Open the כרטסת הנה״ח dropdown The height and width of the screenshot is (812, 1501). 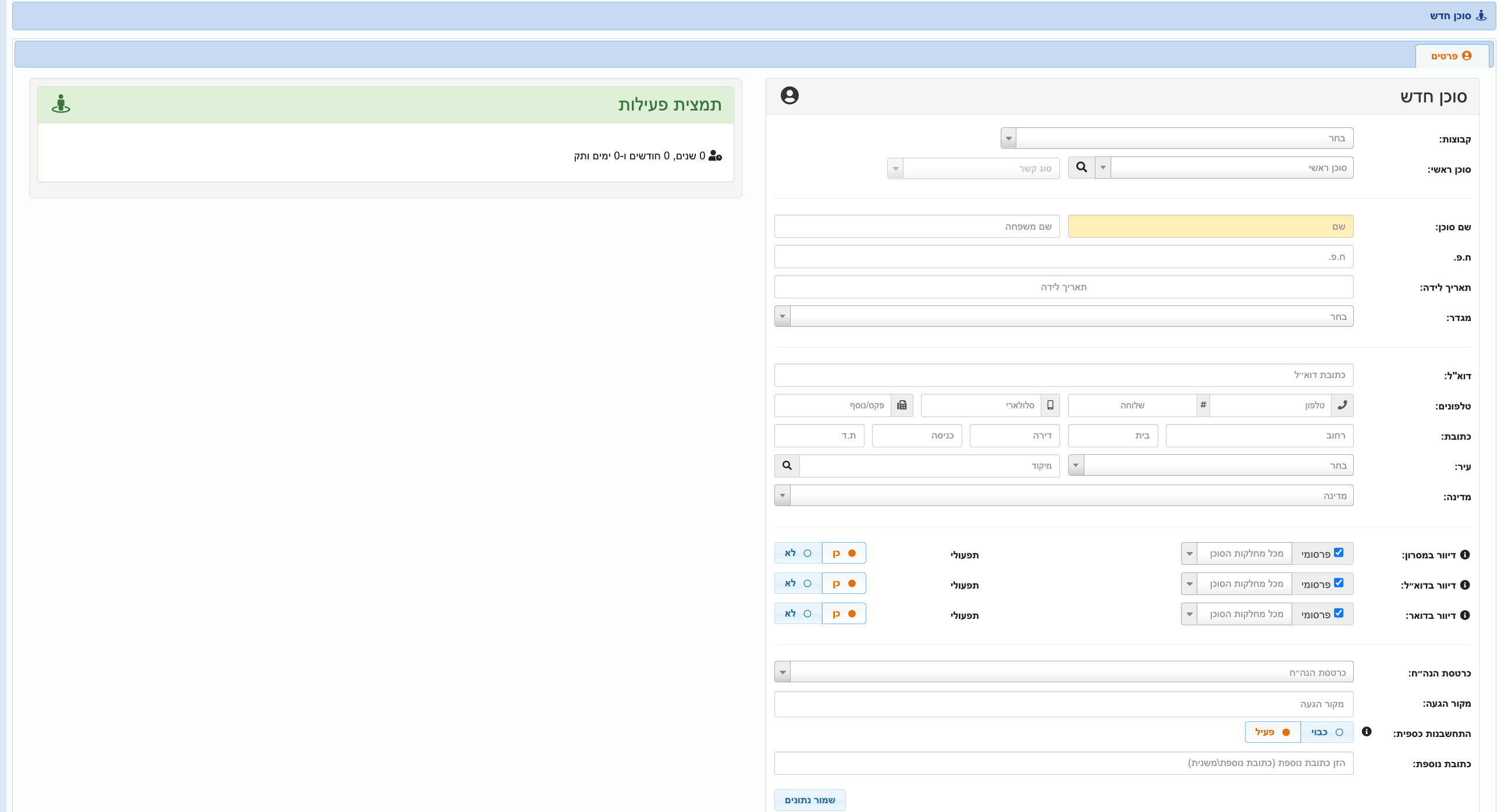[1064, 672]
